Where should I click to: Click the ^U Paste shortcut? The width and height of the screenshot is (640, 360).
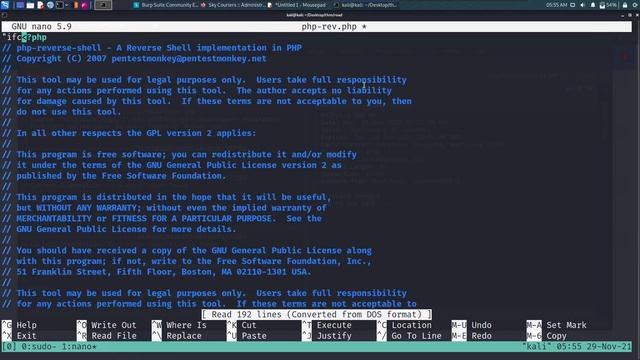(247, 336)
